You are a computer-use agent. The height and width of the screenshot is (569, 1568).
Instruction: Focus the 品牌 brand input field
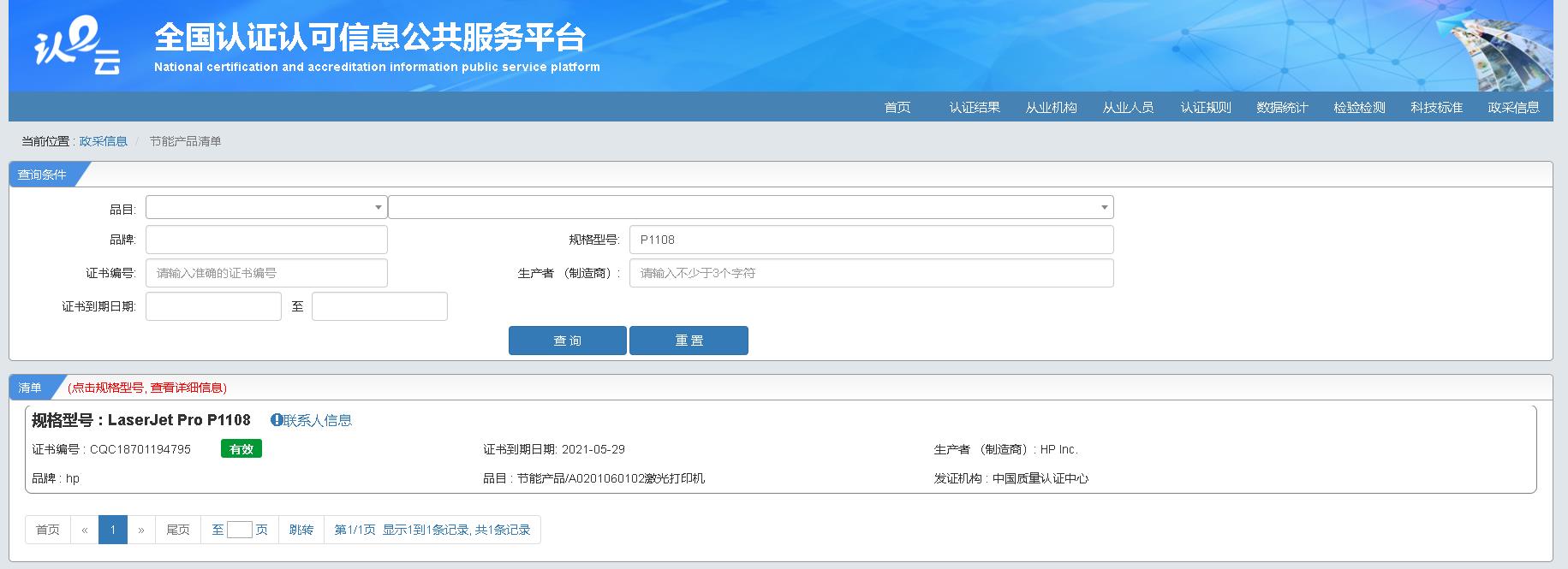click(266, 240)
